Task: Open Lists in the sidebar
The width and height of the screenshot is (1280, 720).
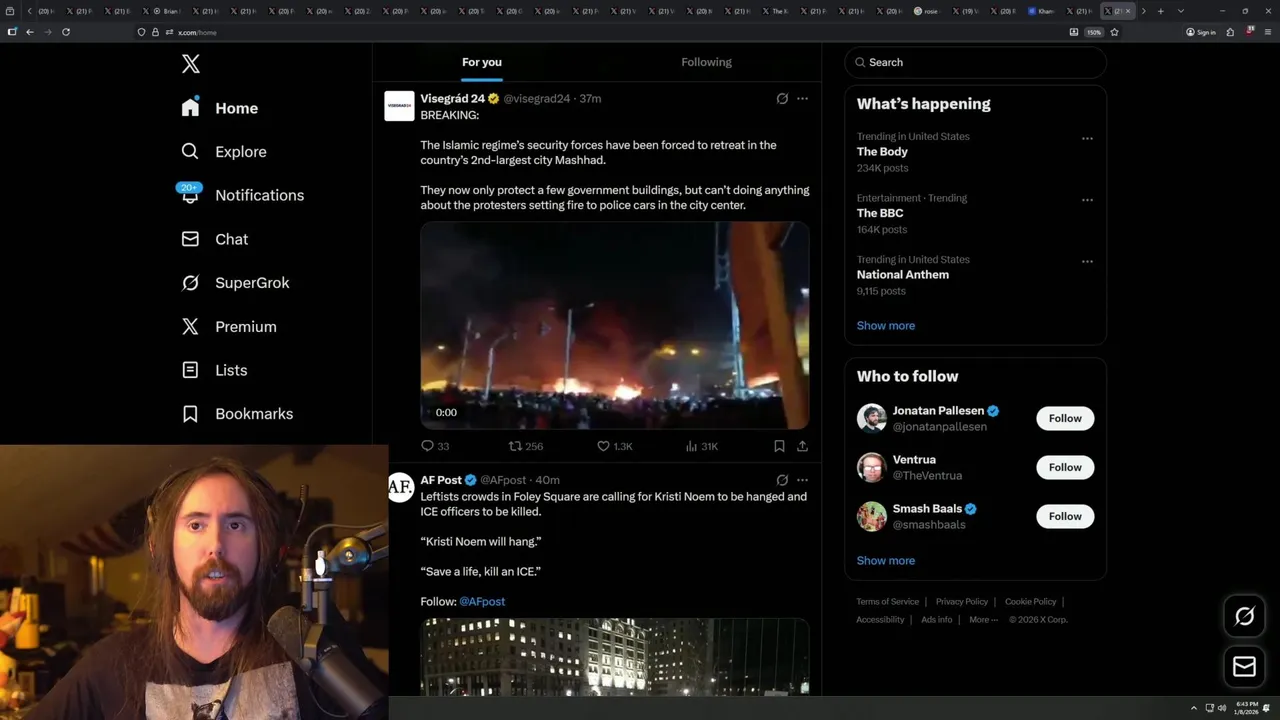Action: coord(214,370)
